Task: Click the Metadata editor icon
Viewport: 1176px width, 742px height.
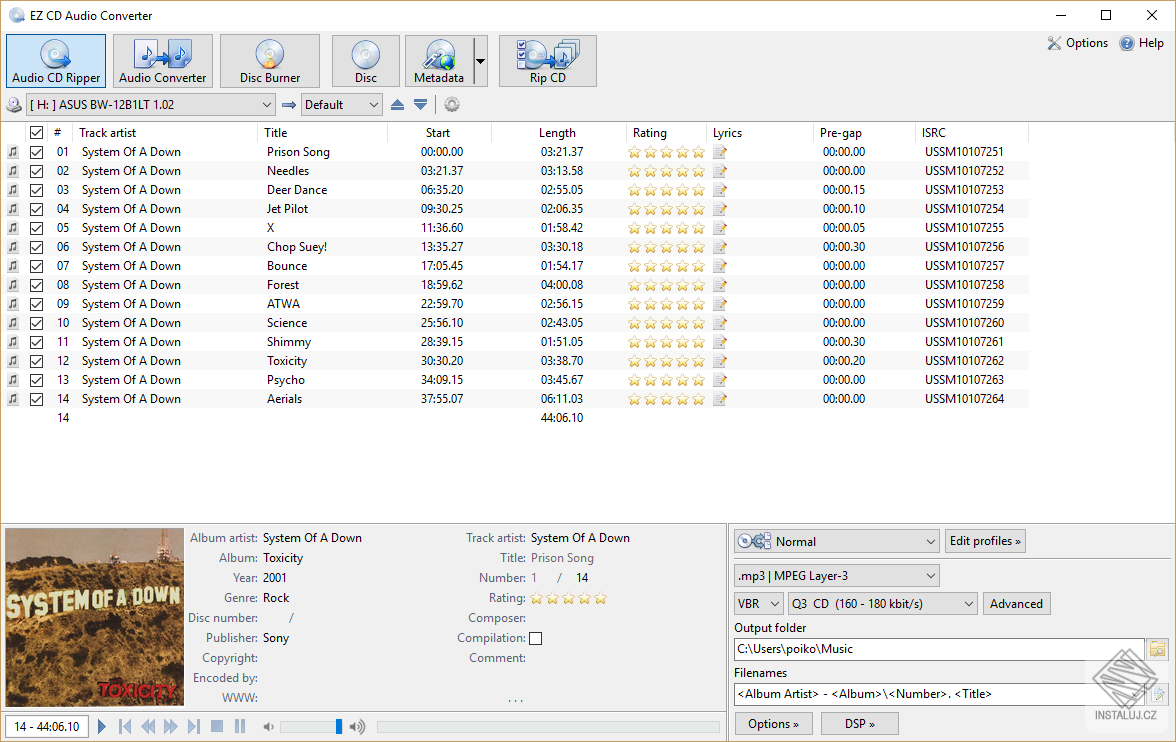Action: [x=440, y=60]
